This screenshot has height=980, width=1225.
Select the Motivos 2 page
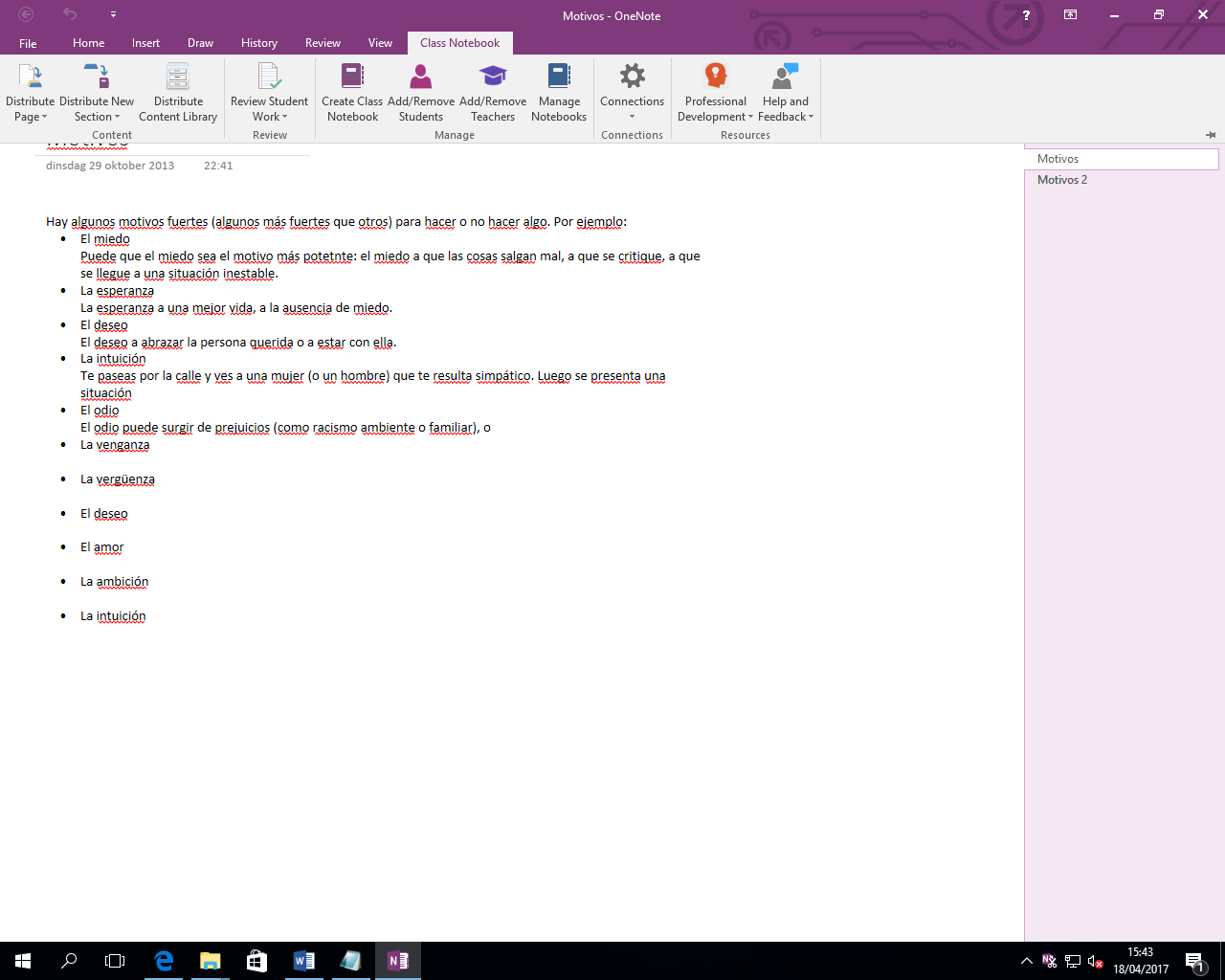coord(1062,180)
